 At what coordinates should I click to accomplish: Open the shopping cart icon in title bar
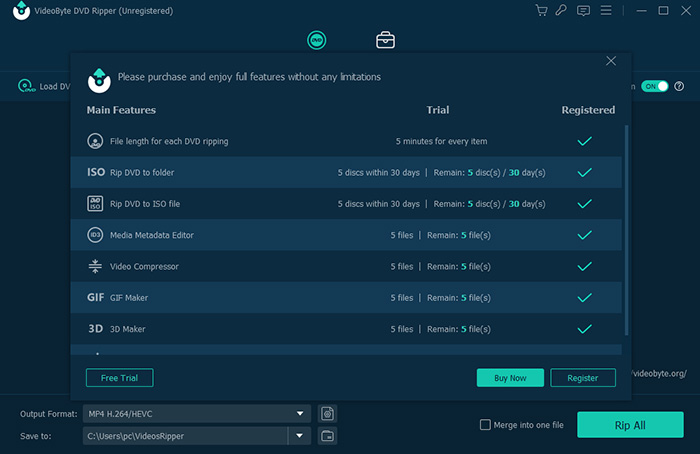click(541, 10)
